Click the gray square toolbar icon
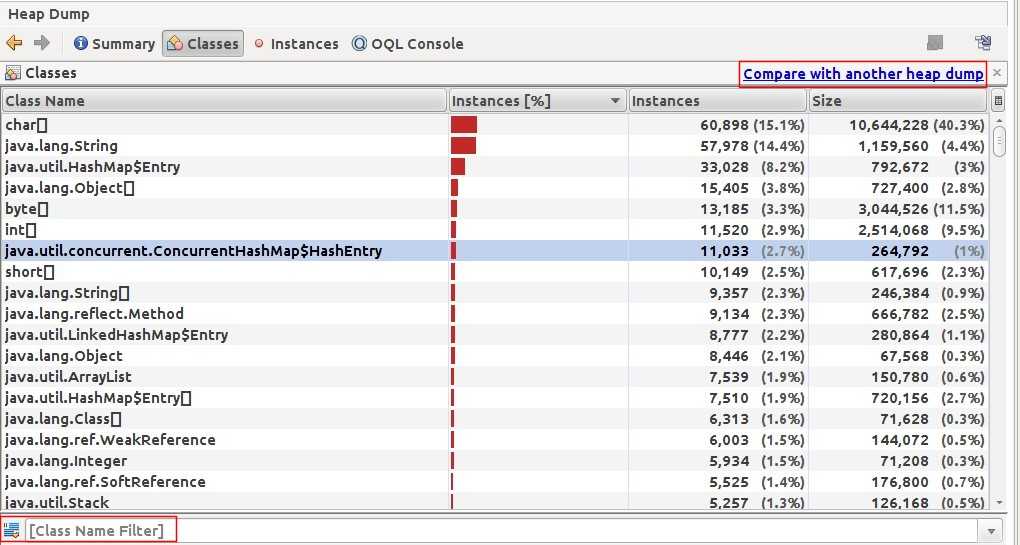This screenshot has height=545, width=1020. pyautogui.click(x=935, y=43)
